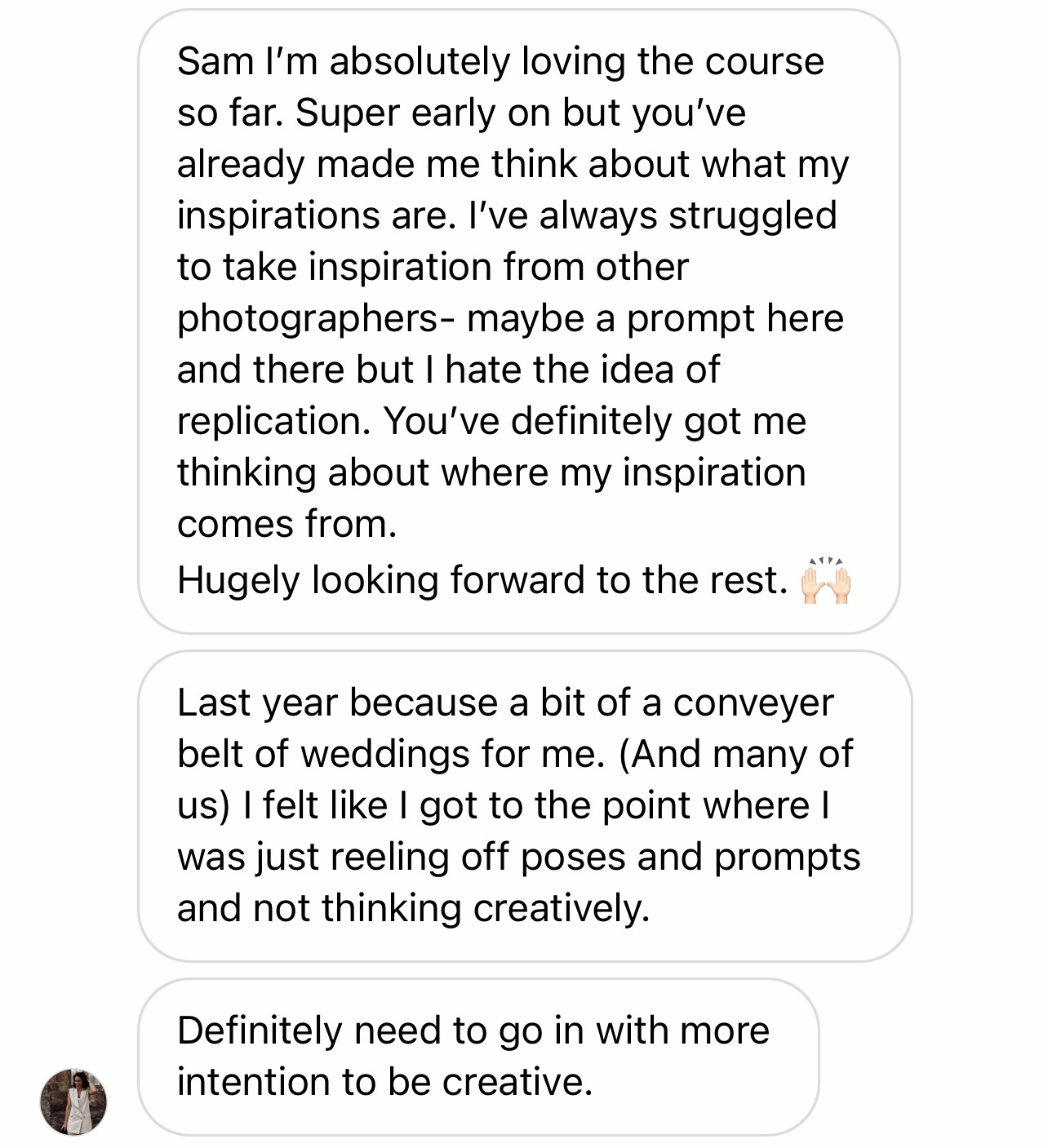This screenshot has width=1048, height=1148.
Task: Tap the 'Definitely need to go in' message
Action: [x=477, y=1056]
